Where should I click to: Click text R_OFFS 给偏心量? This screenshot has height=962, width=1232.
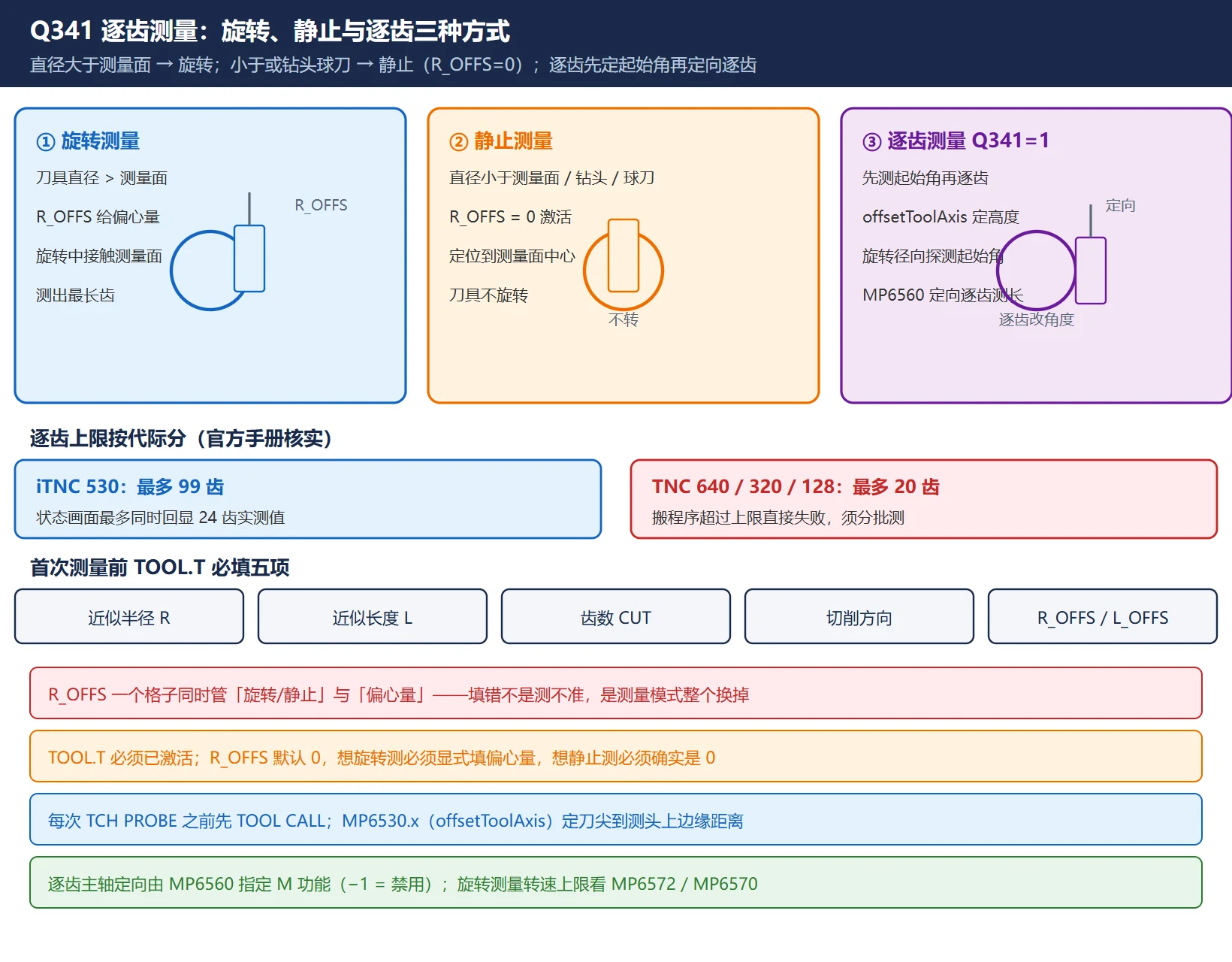pyautogui.click(x=98, y=216)
